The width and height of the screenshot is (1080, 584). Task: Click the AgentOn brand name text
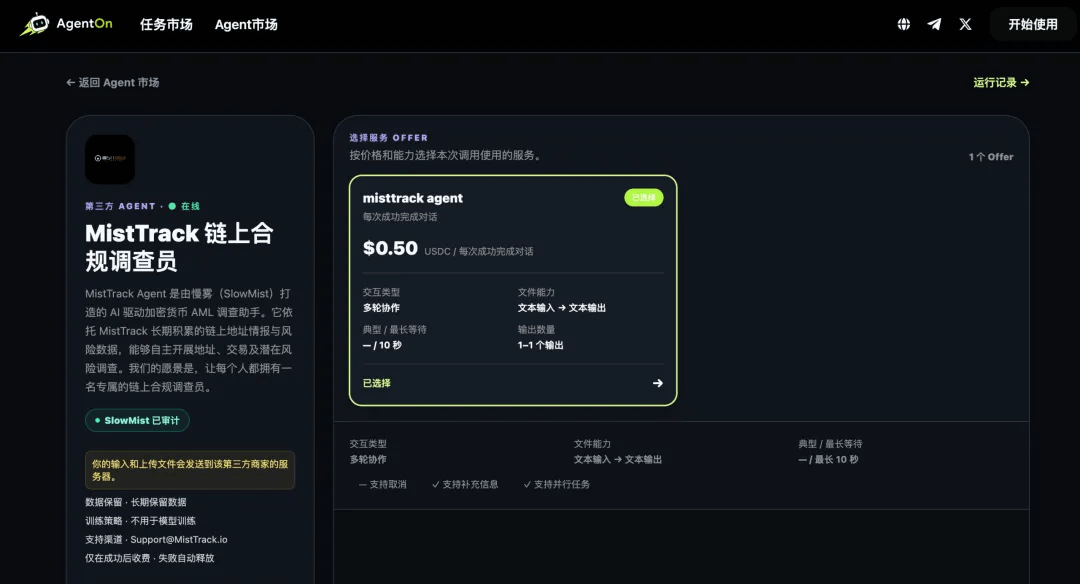(x=84, y=23)
